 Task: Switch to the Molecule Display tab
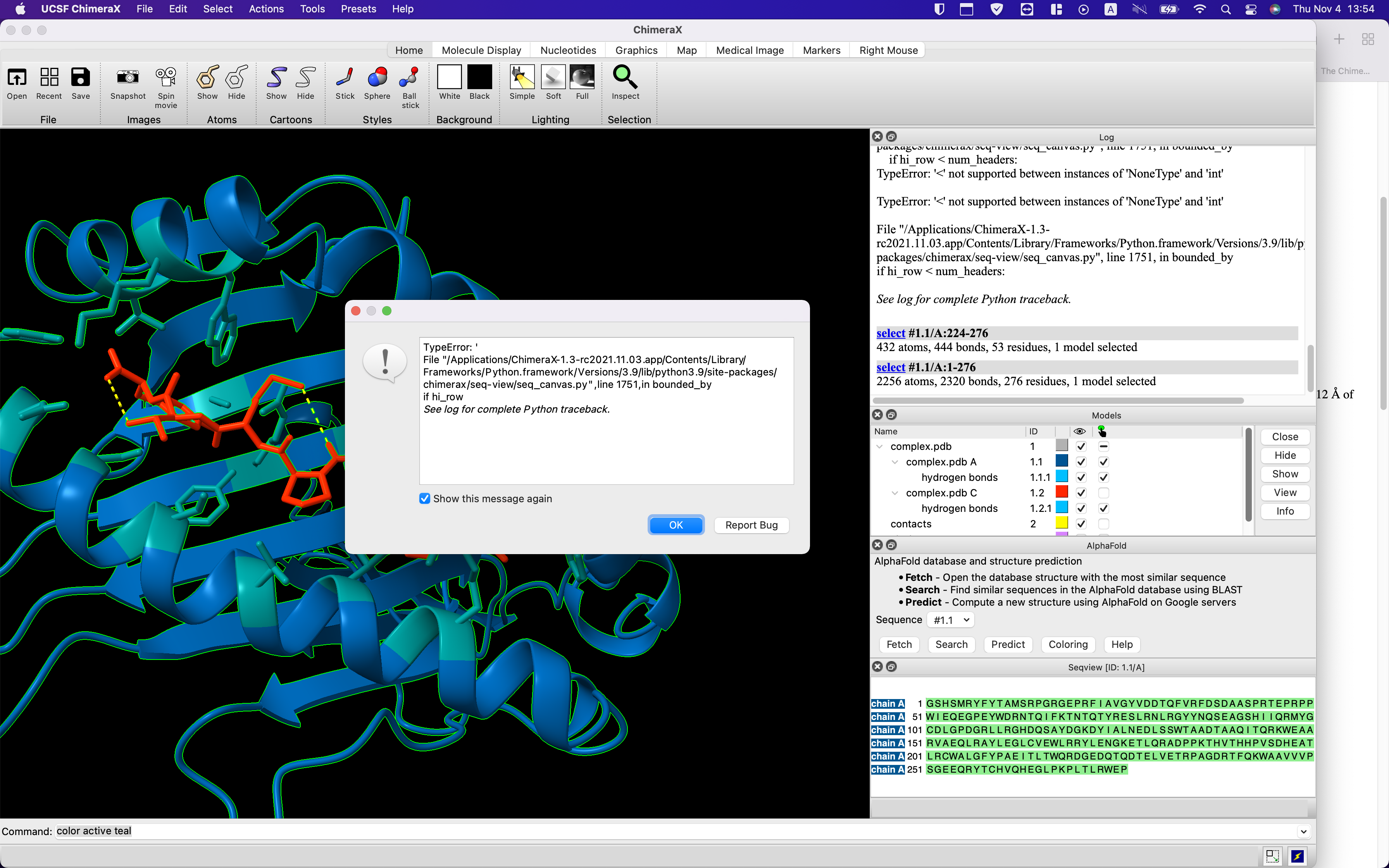click(x=481, y=50)
